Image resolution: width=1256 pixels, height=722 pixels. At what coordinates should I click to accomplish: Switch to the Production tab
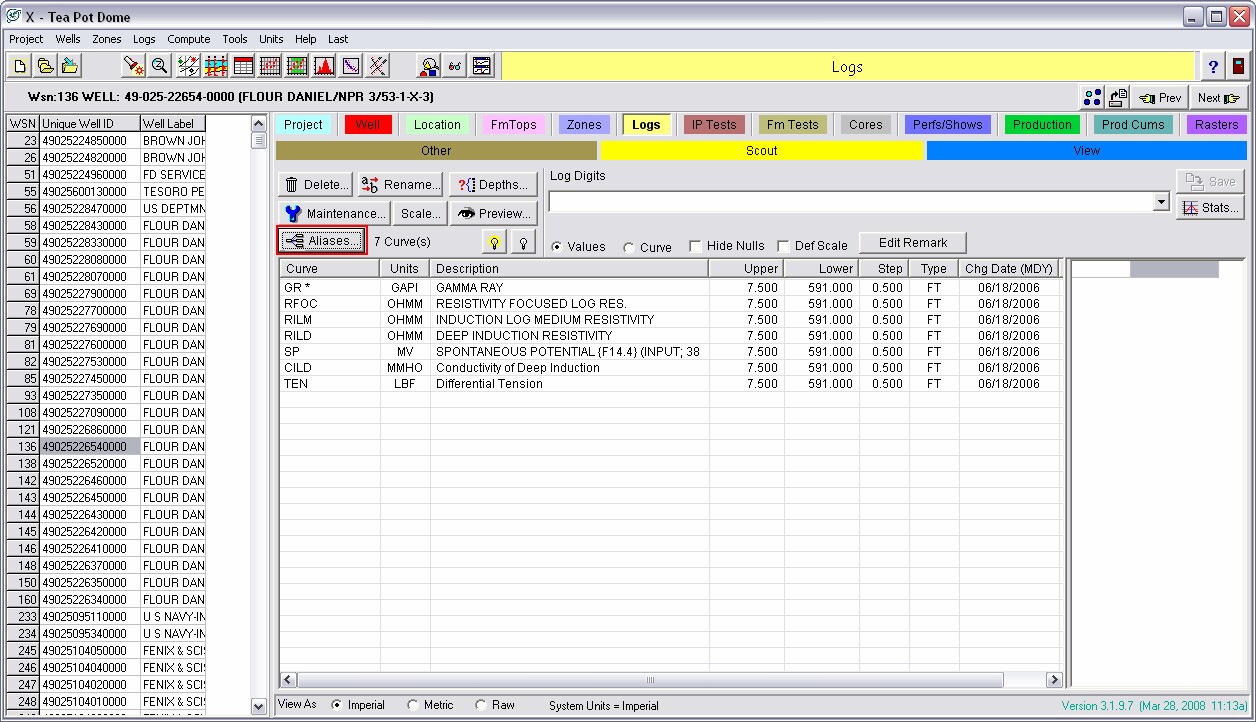click(1042, 125)
